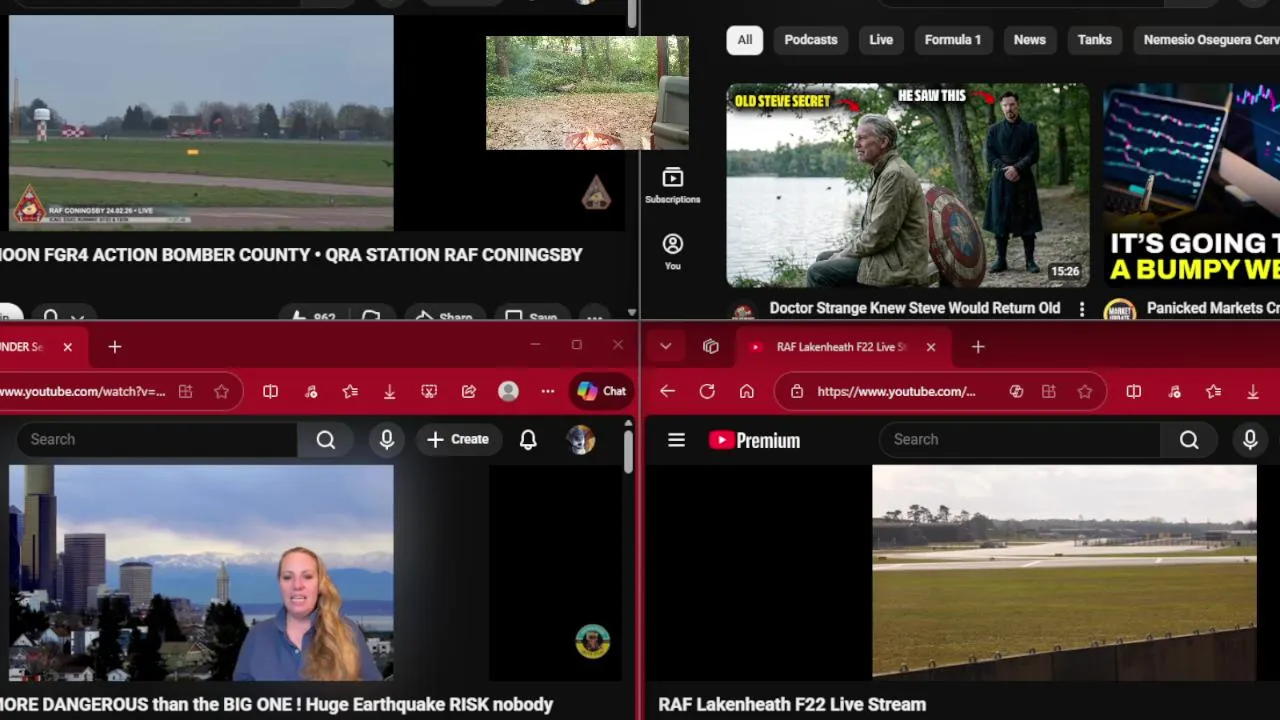1280x720 pixels.
Task: Open Edge Settings and more menu
Action: click(x=548, y=392)
